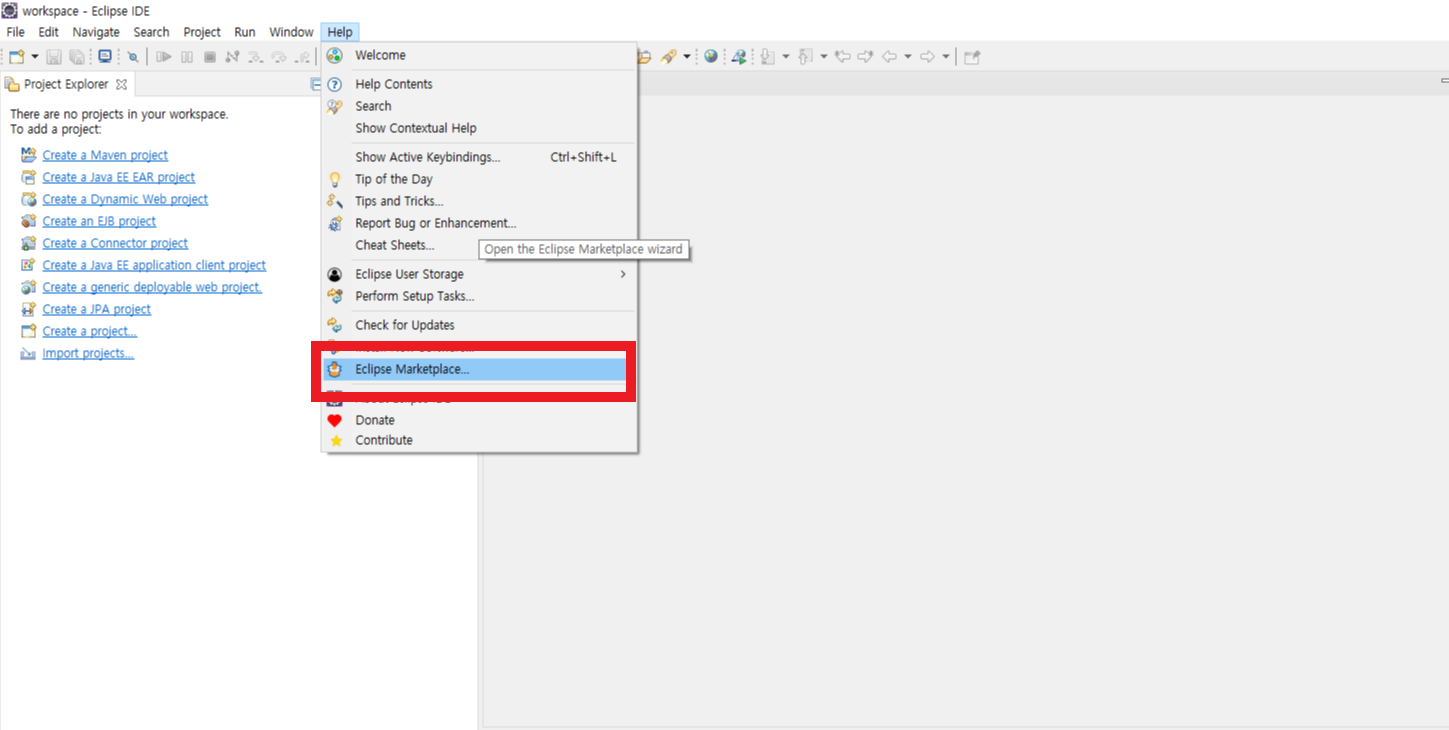Viewport: 1449px width, 730px height.
Task: Choose Tips and Tricks entry
Action: tap(479, 201)
